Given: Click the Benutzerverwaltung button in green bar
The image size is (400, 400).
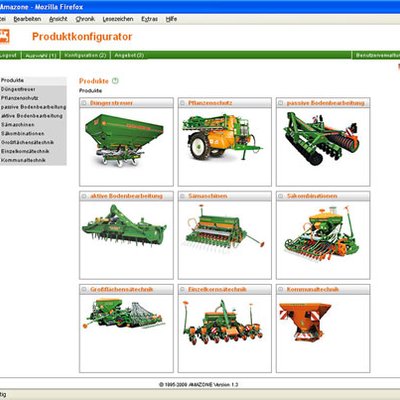Looking at the screenshot, I should pos(377,55).
